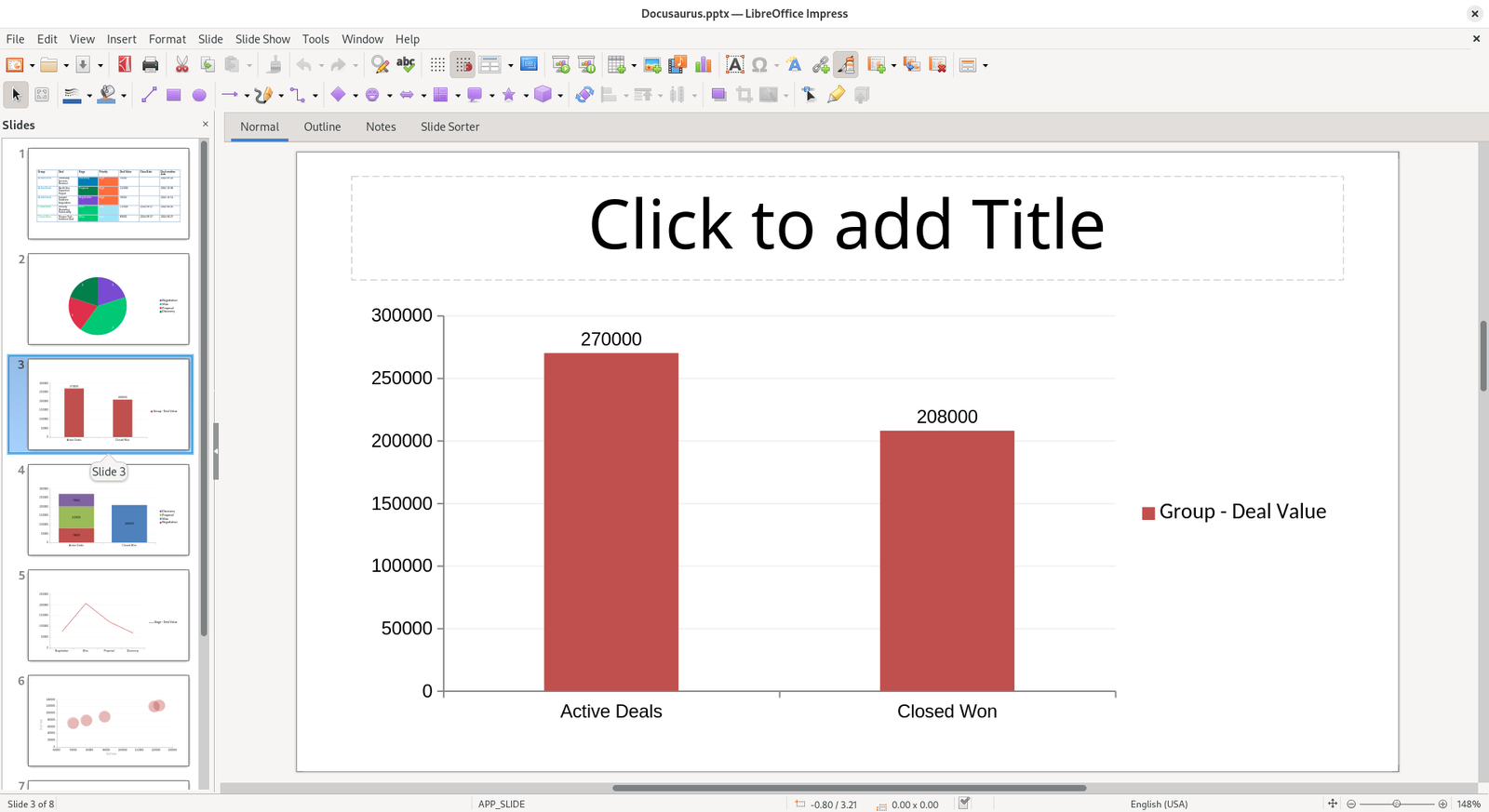Toggle Display Grid
Image resolution: width=1489 pixels, height=812 pixels.
437,64
